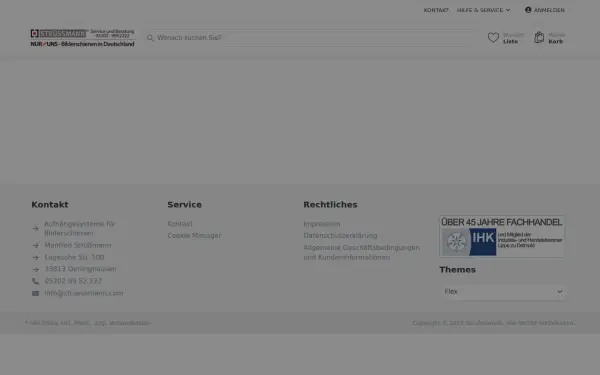600x375 pixels.
Task: Click the Kontakt footer heading
Action: tap(50, 205)
